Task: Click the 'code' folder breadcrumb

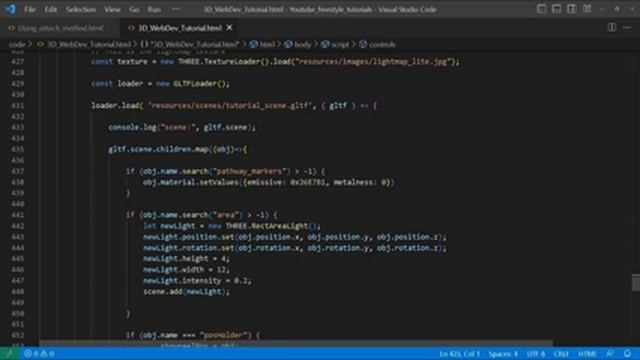Action: click(17, 44)
